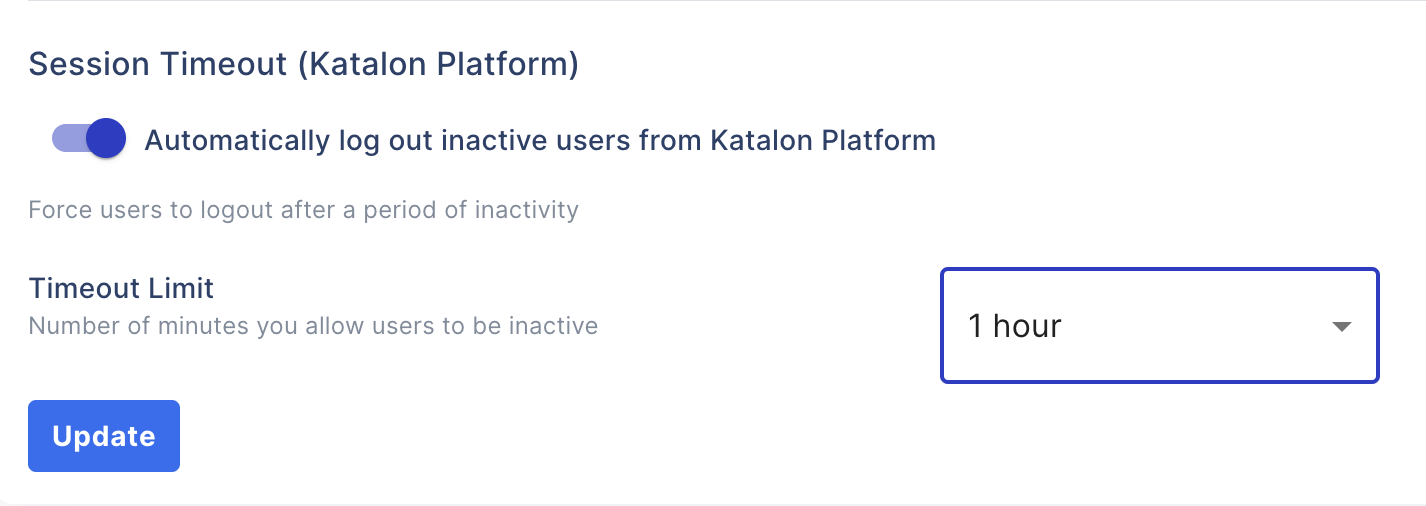Image resolution: width=1426 pixels, height=506 pixels.
Task: Click the dropdown caret arrow icon
Action: [1342, 327]
